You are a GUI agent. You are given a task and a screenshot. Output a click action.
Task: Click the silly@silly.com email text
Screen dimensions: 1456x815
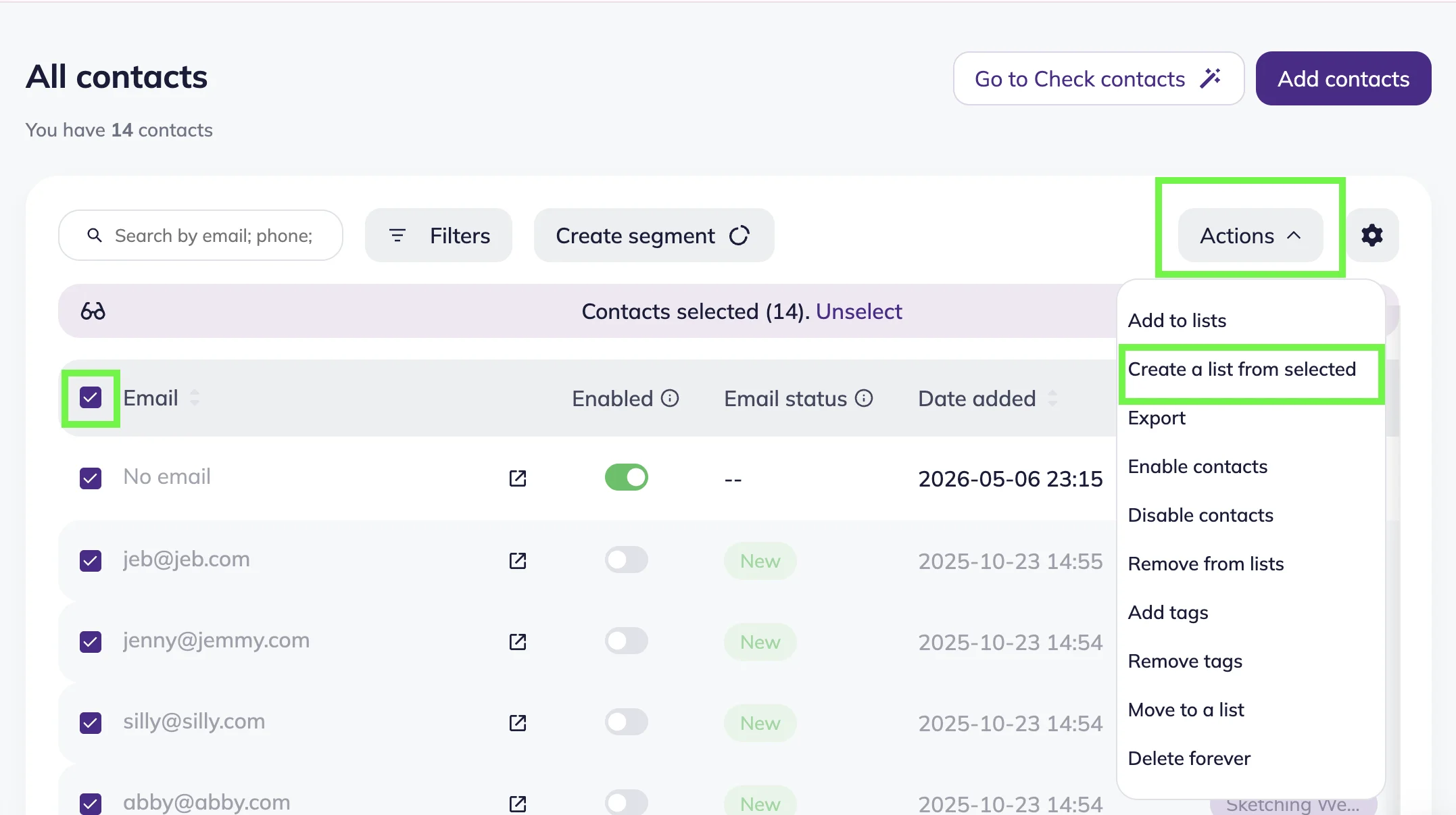pos(194,721)
